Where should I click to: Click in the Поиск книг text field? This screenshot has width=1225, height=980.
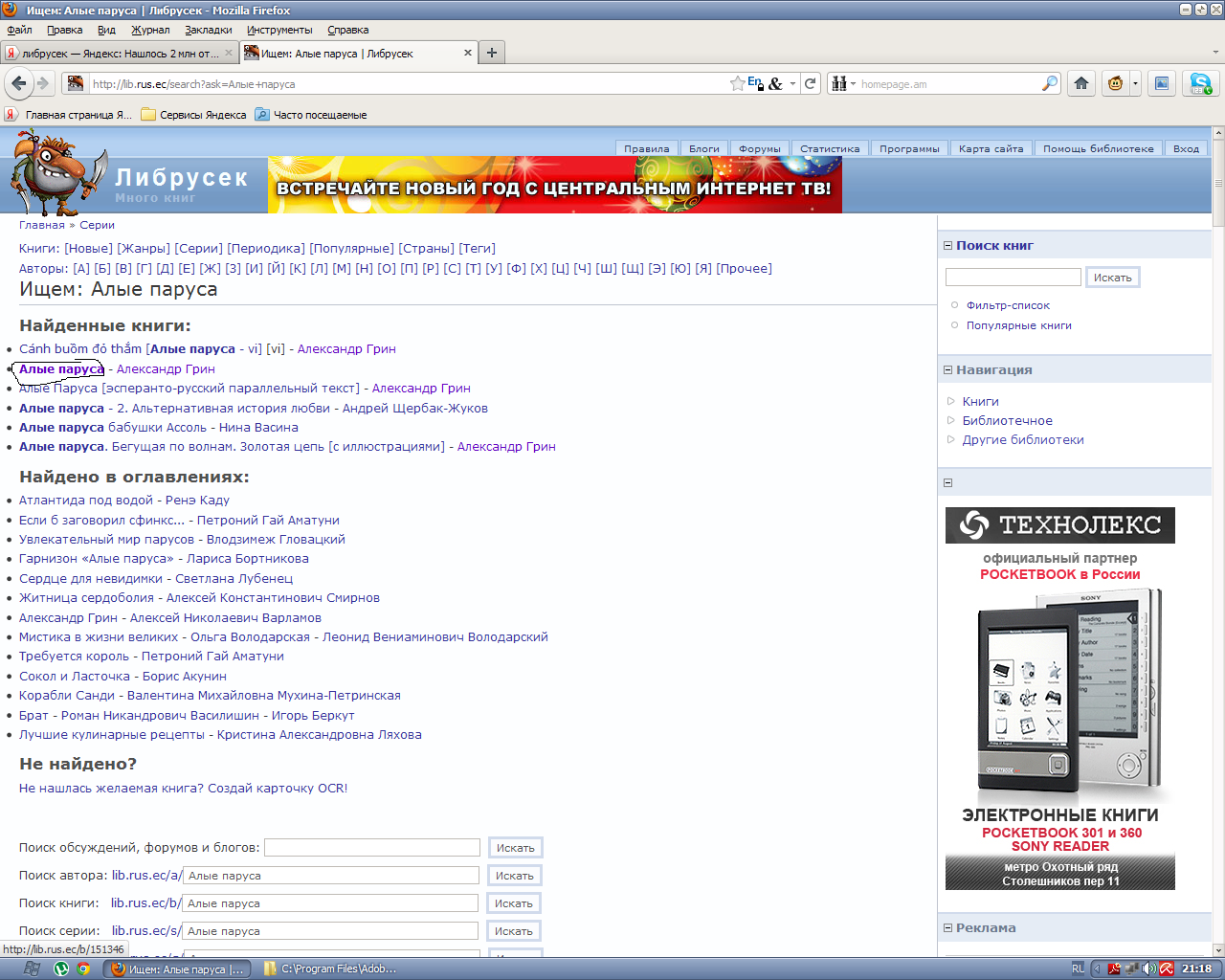1013,278
